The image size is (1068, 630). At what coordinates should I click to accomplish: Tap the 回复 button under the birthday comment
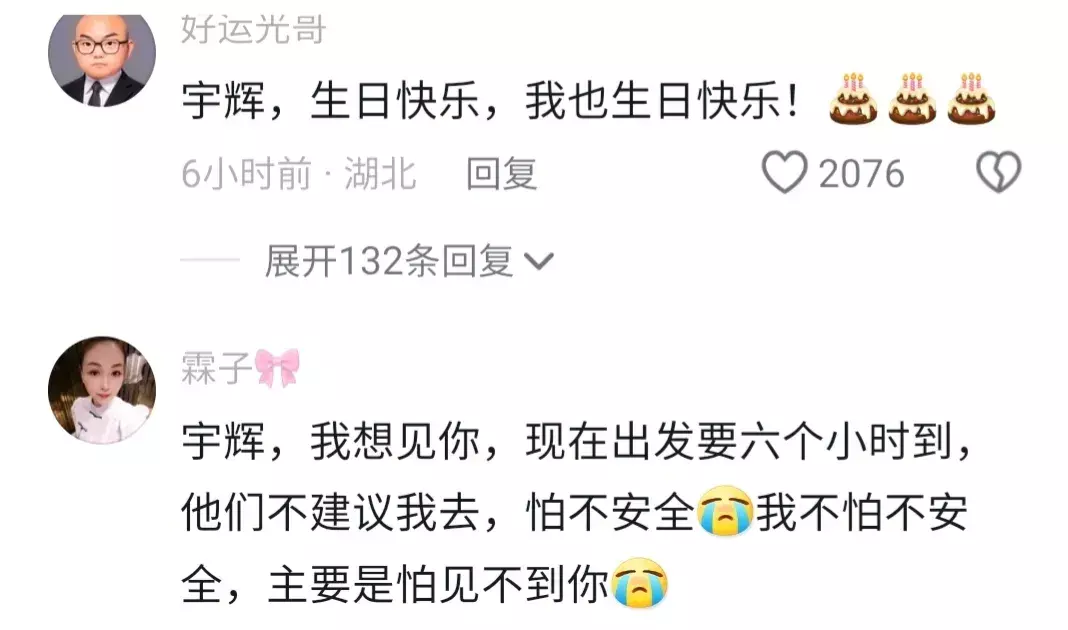501,174
